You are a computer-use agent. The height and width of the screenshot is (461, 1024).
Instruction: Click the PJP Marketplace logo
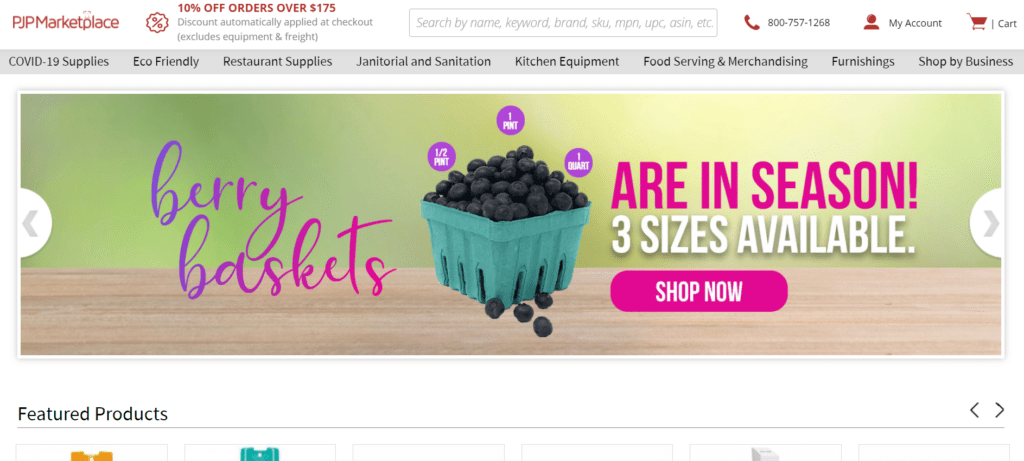point(65,22)
